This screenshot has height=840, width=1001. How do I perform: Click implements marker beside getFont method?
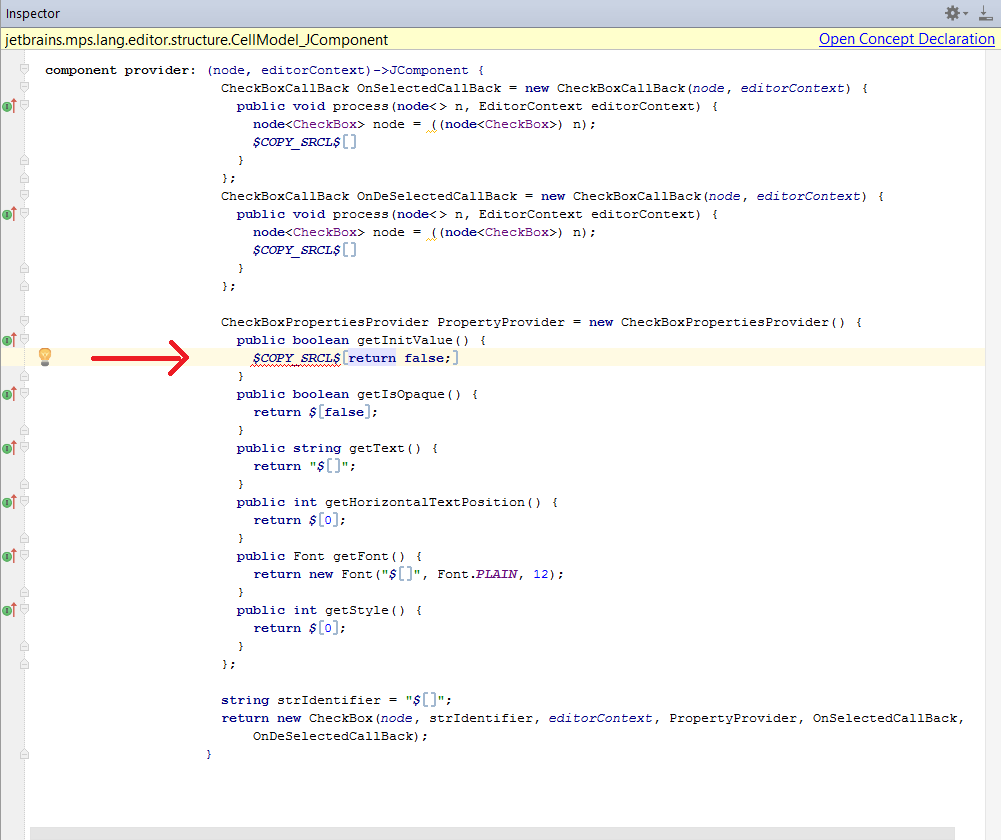click(9, 556)
